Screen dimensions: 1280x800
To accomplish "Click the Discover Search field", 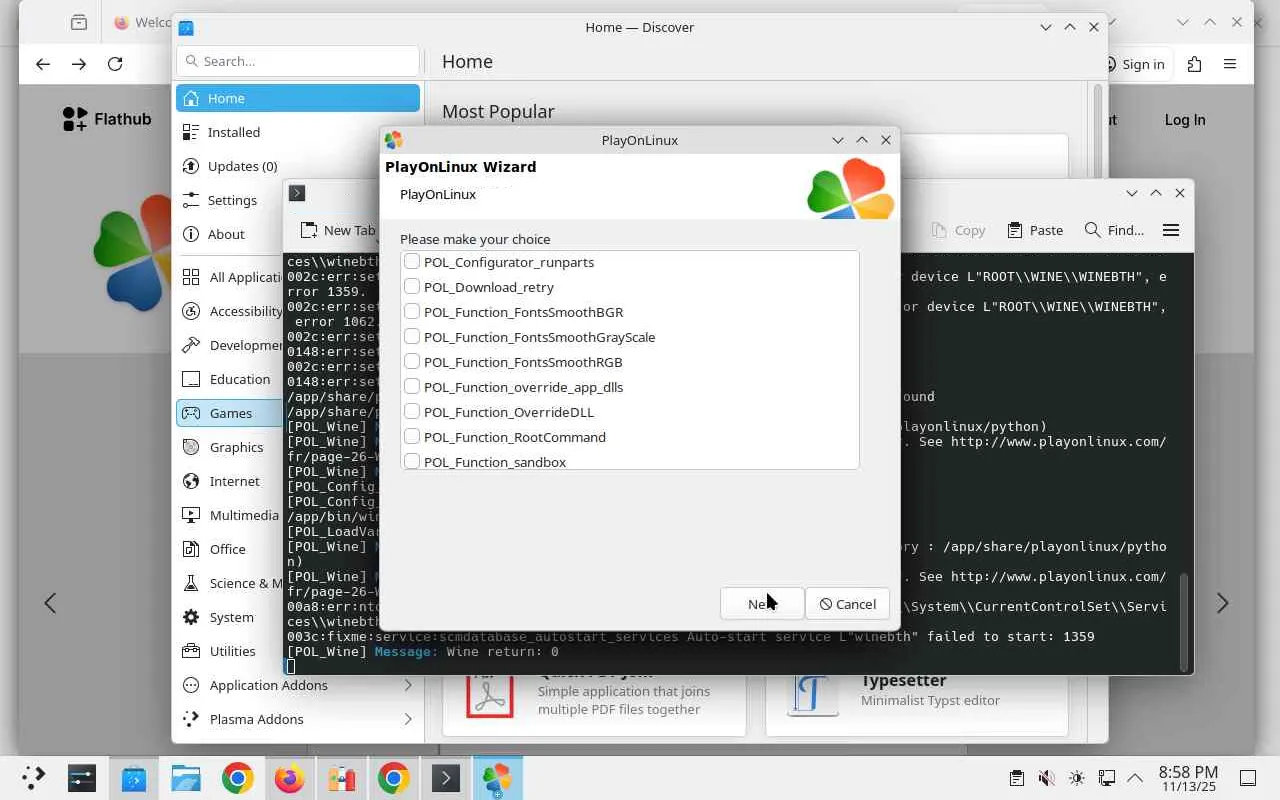I will [298, 61].
